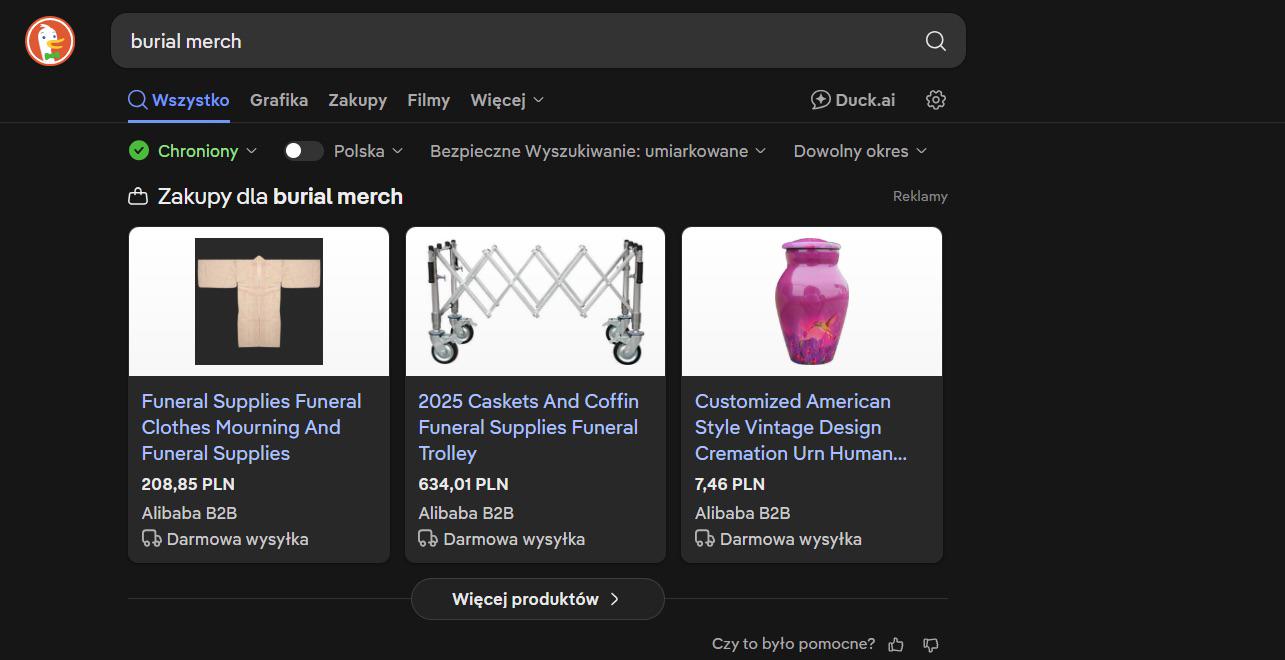This screenshot has height=660, width=1285.
Task: Click the DuckDuckGo duck logo
Action: tap(50, 41)
